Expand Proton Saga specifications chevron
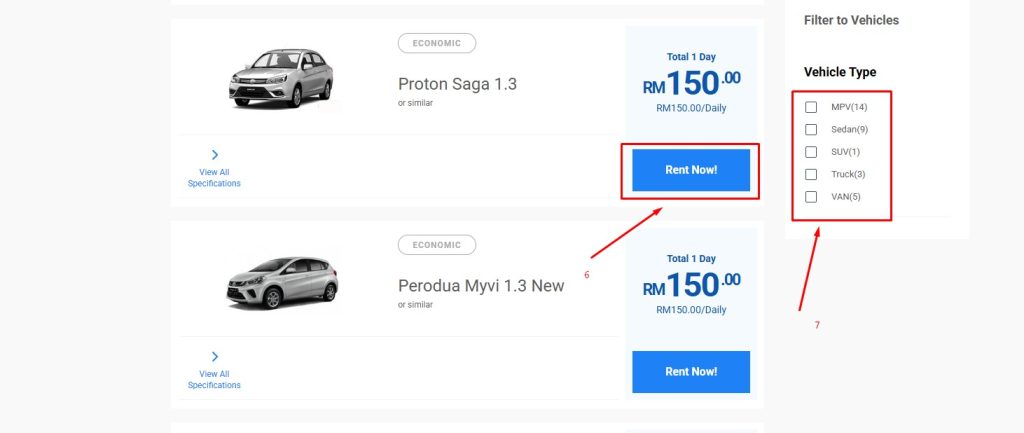This screenshot has height=433, width=1024. 215,155
